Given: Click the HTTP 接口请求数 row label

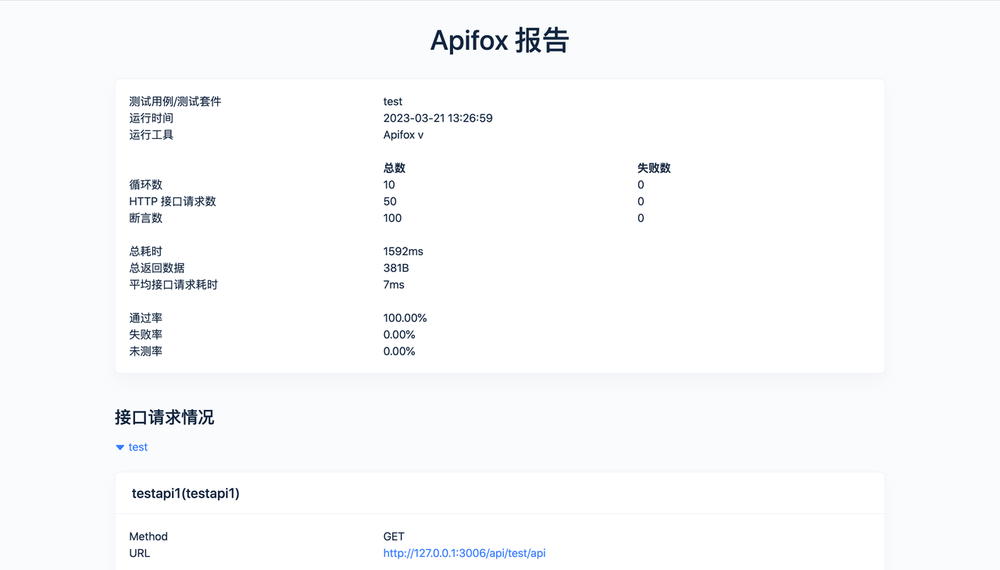Looking at the screenshot, I should click(172, 201).
